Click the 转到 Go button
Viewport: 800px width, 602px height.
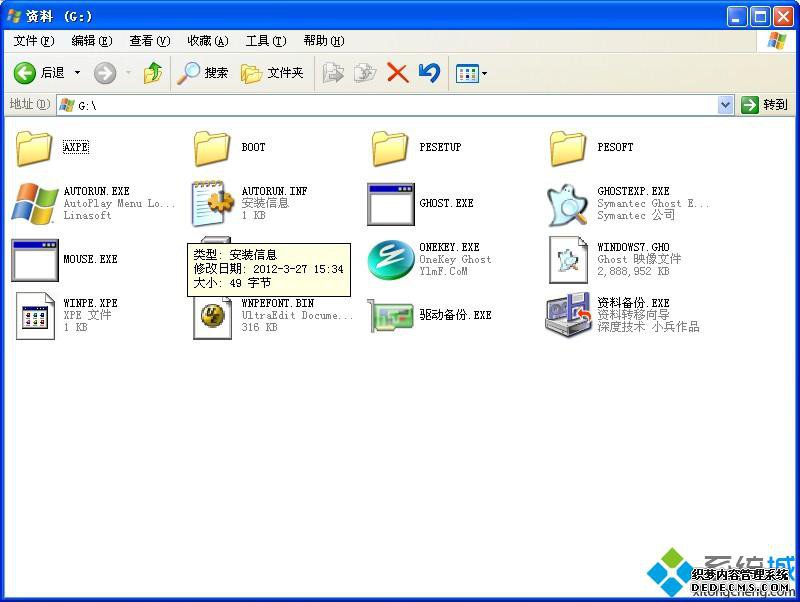[x=764, y=105]
